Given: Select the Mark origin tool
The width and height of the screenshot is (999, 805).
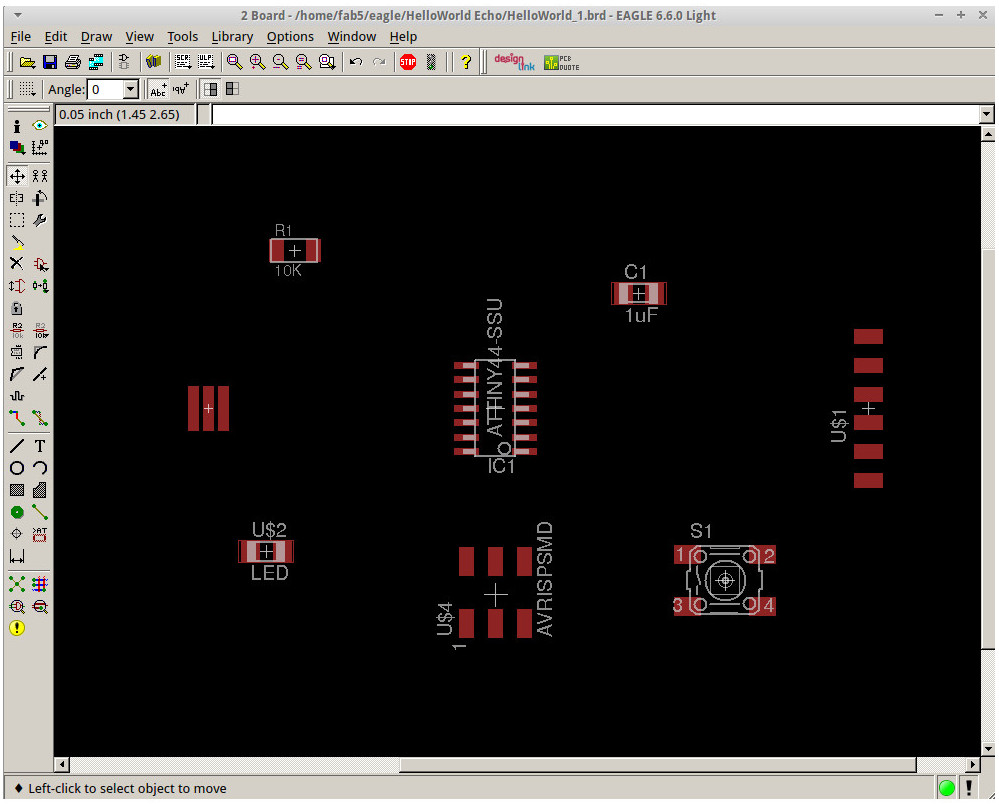Looking at the screenshot, I should 40,148.
